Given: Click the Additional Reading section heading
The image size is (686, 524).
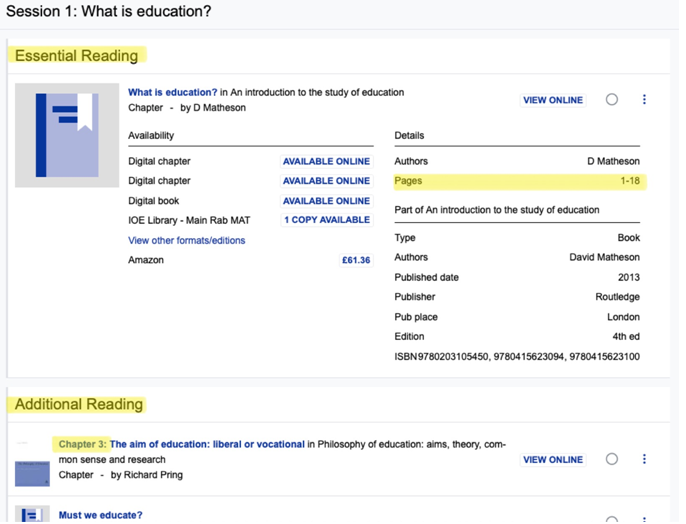Looking at the screenshot, I should 79,405.
